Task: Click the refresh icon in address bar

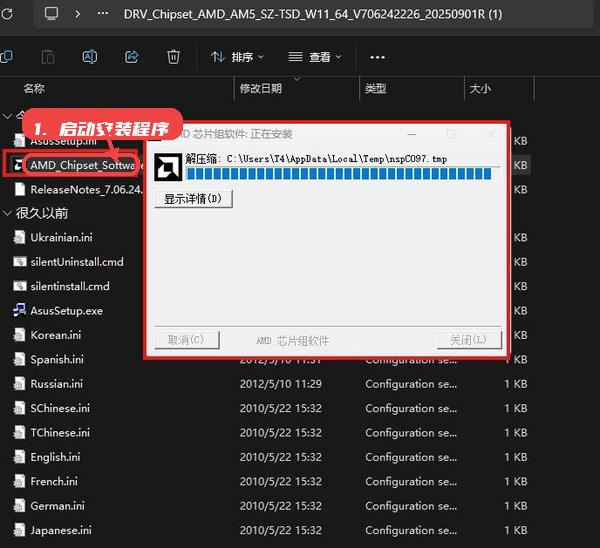Action: click(x=7, y=14)
